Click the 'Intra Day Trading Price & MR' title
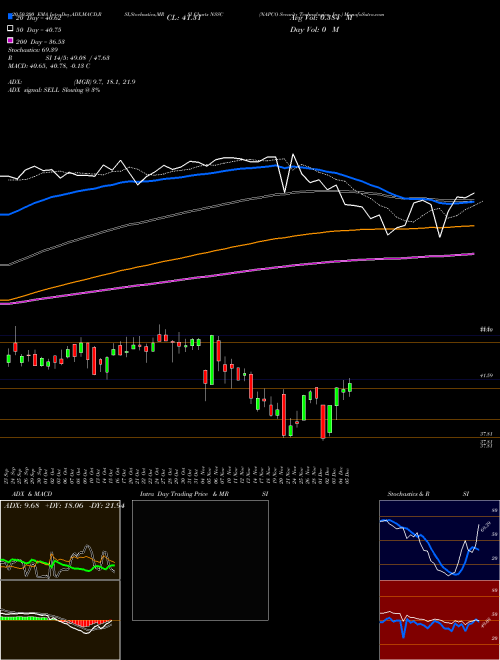The width and height of the screenshot is (500, 660). pyautogui.click(x=184, y=494)
